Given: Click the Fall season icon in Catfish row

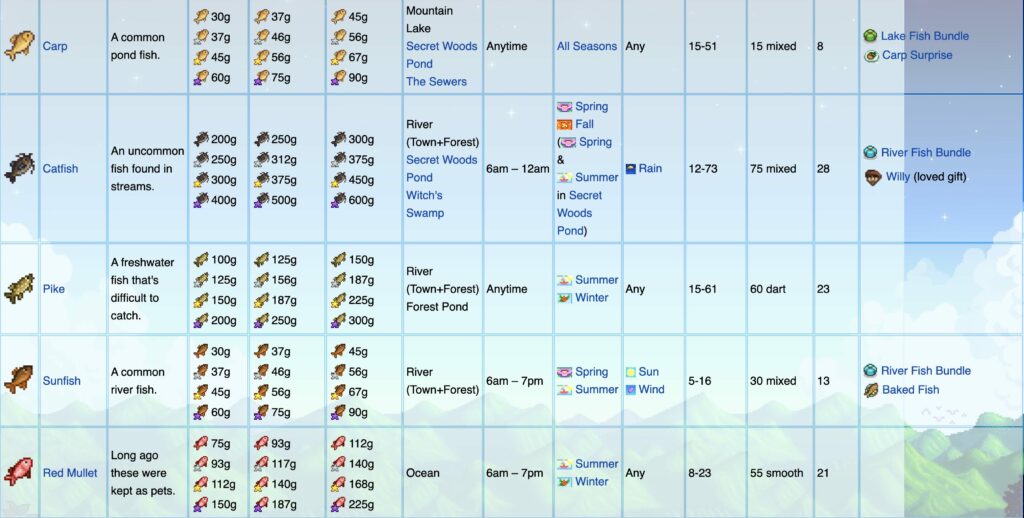Looking at the screenshot, I should click(564, 124).
